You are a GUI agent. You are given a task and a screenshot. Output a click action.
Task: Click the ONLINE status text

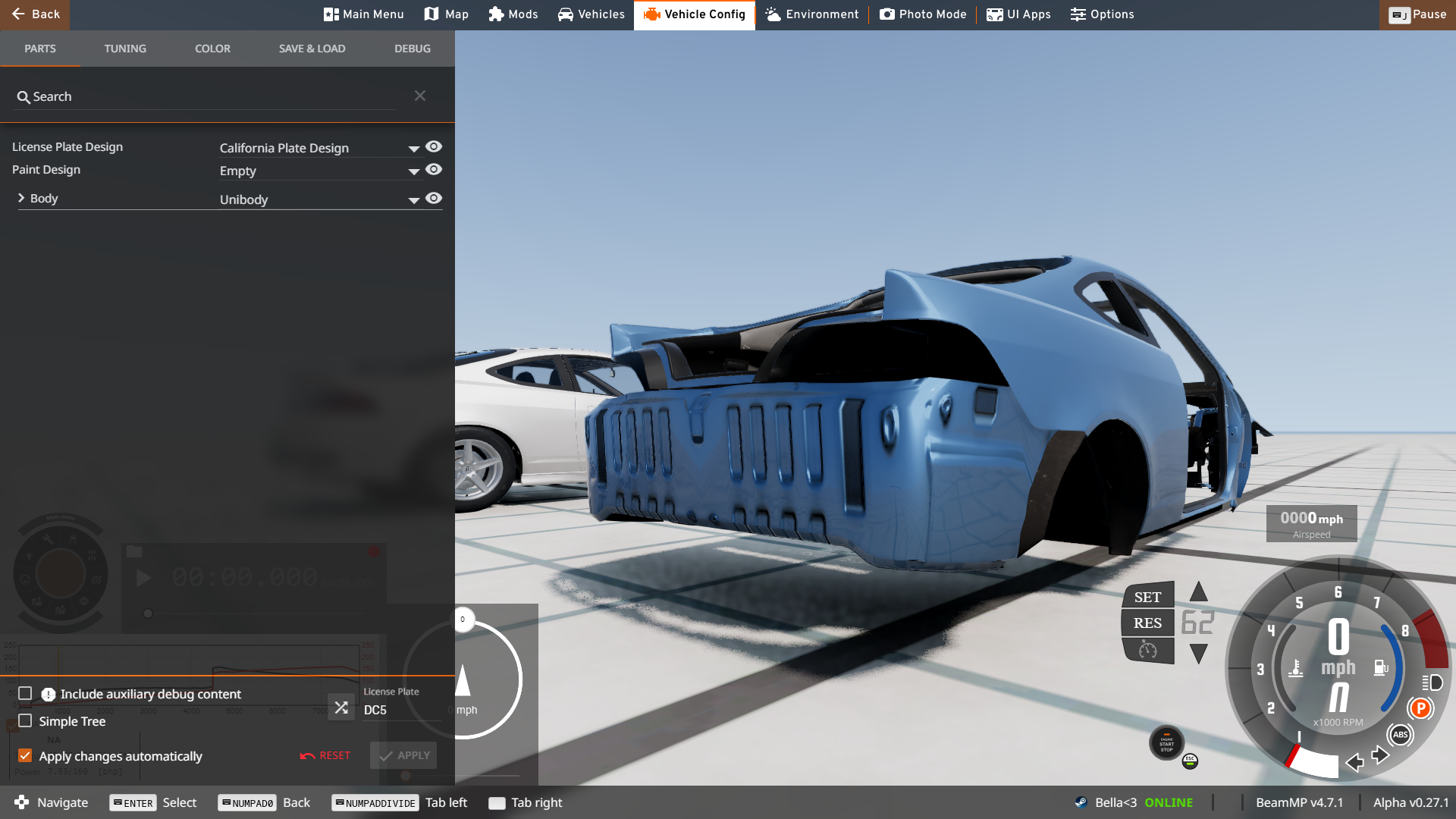(1169, 802)
